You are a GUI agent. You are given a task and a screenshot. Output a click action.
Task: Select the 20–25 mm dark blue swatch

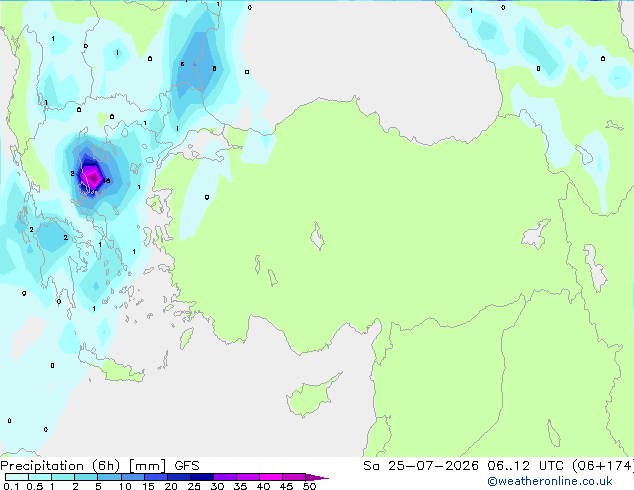click(178, 477)
